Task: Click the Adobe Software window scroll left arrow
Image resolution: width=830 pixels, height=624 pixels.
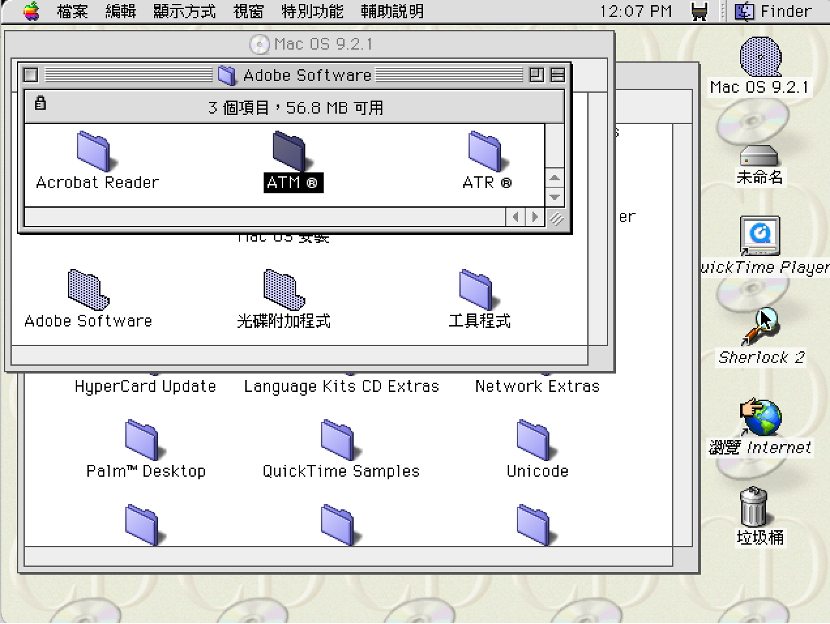Action: [x=515, y=217]
